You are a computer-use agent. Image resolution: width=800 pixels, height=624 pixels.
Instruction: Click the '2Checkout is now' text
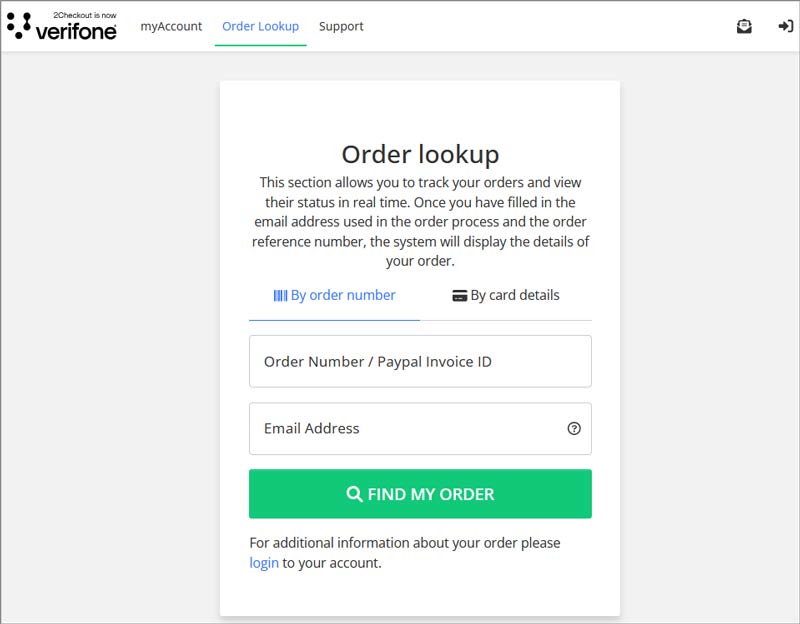coord(85,15)
